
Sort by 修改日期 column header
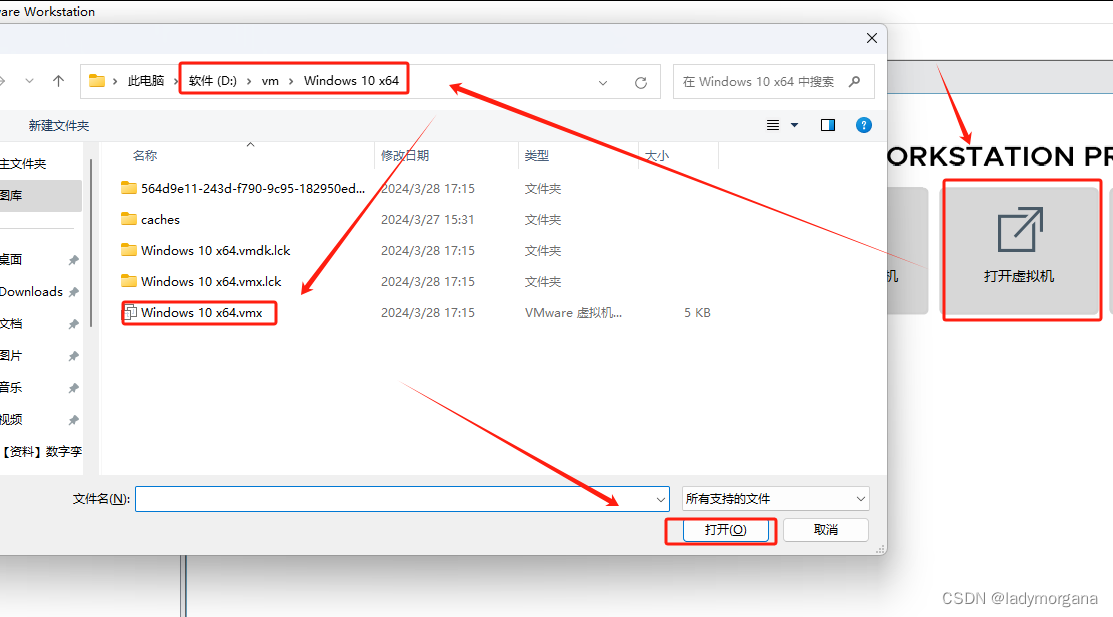coord(405,155)
